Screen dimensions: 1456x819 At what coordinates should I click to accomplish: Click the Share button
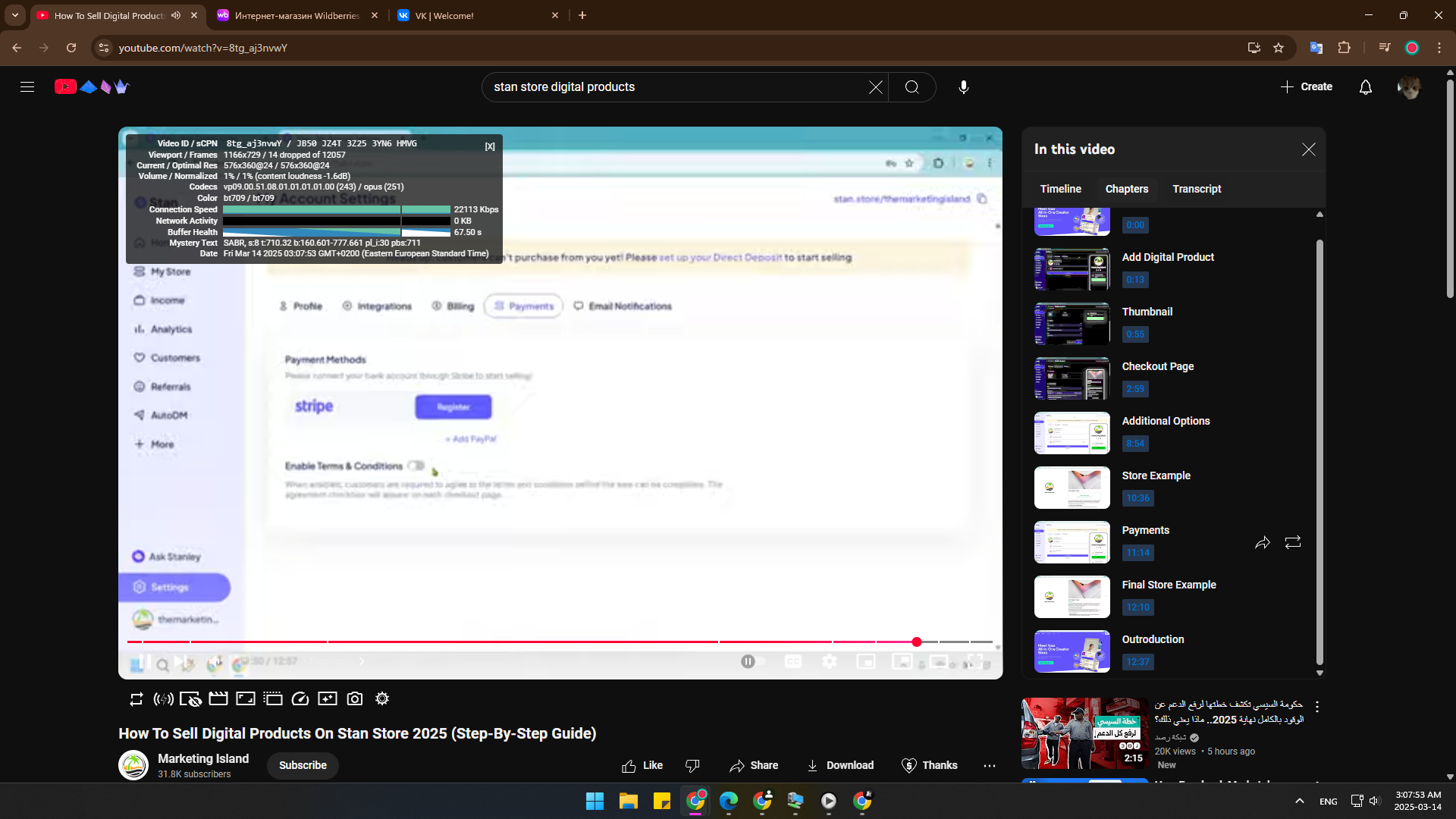[x=754, y=766]
